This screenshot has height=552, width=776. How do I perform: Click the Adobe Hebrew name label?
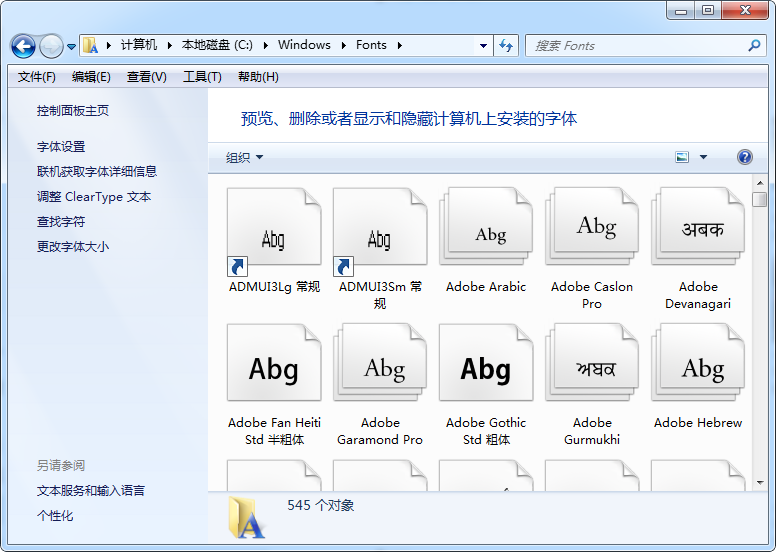click(x=698, y=423)
